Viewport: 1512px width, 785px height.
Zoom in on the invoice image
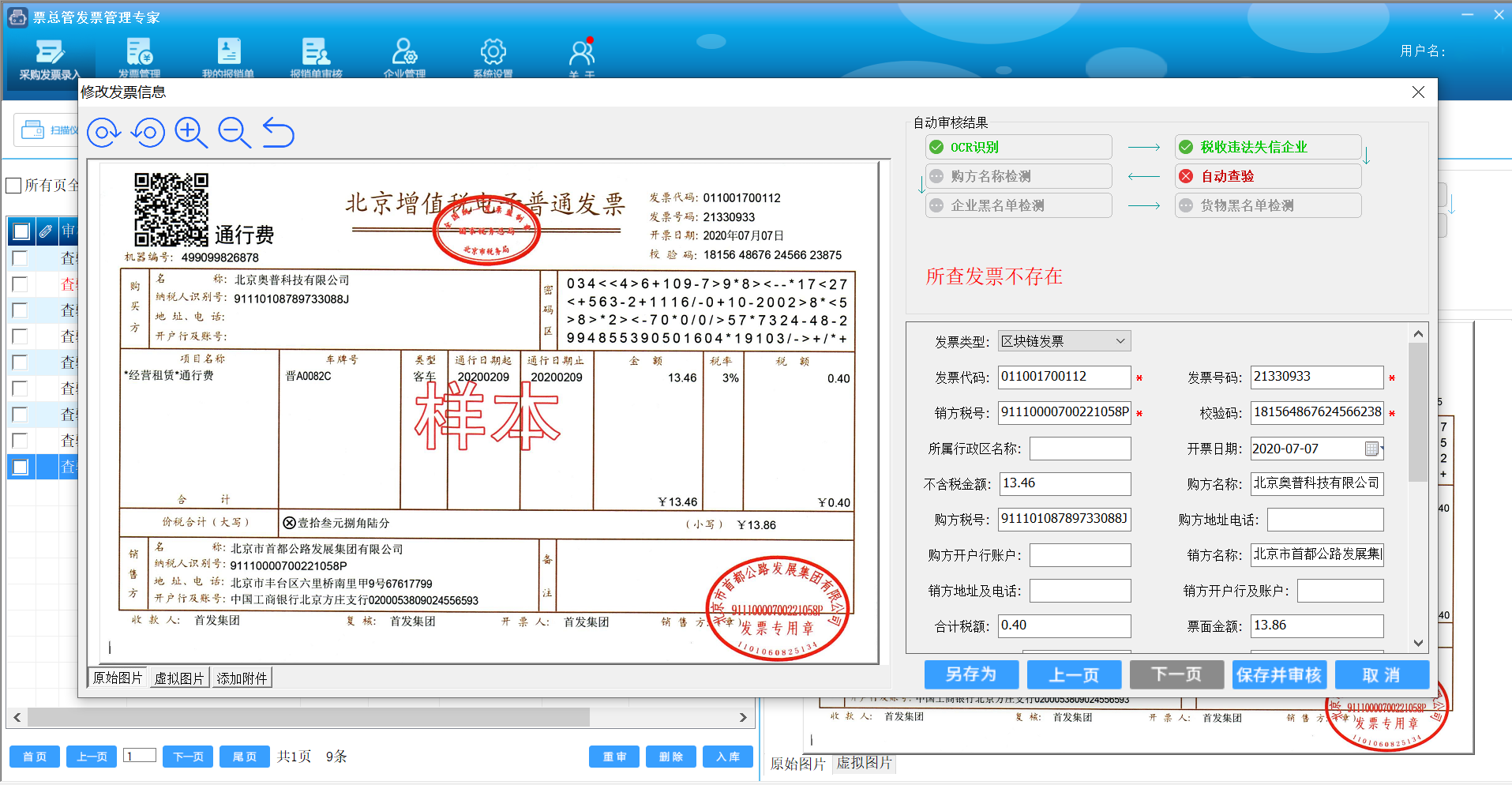click(x=191, y=132)
